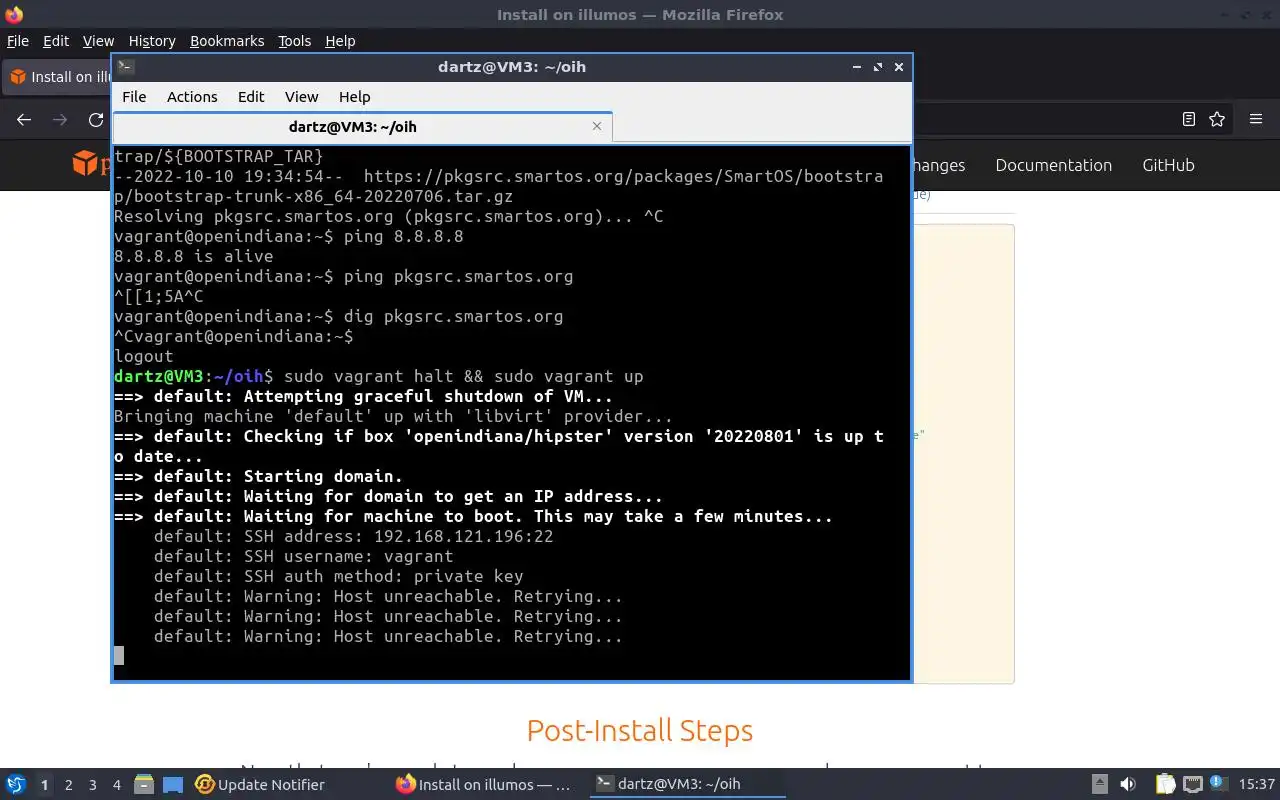Image resolution: width=1280 pixels, height=800 pixels.
Task: Switch to virtual desktop 2
Action: click(x=68, y=785)
